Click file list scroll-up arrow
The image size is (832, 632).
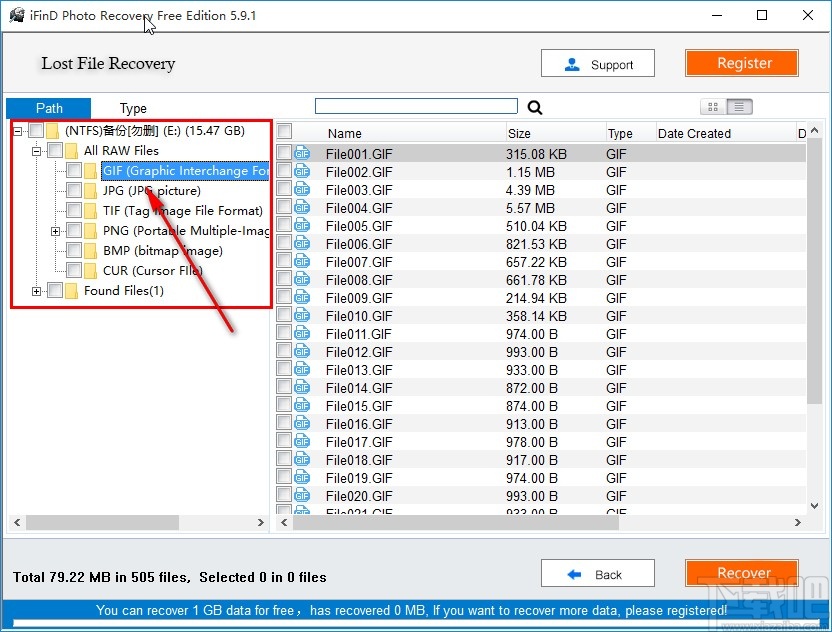pos(814,131)
